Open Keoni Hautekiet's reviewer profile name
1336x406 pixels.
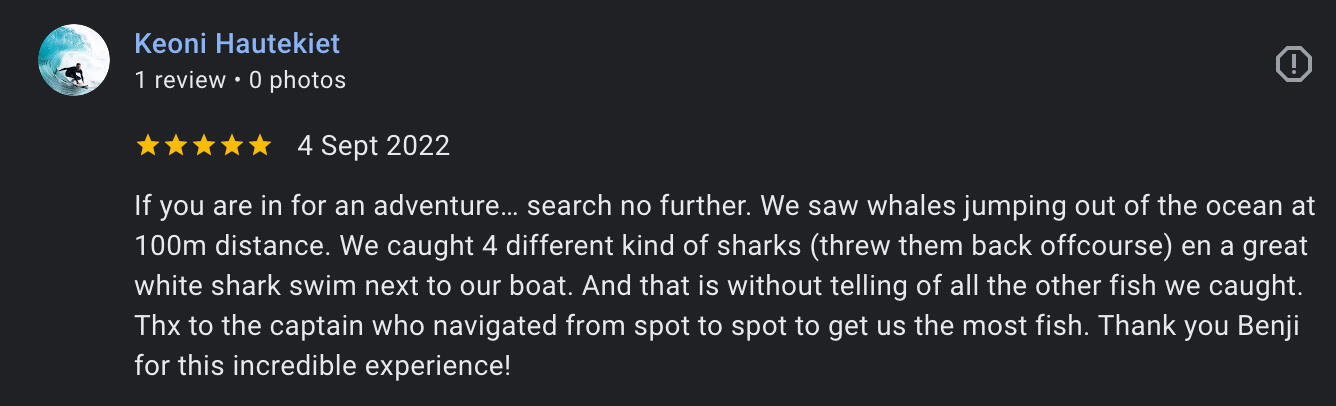click(237, 44)
